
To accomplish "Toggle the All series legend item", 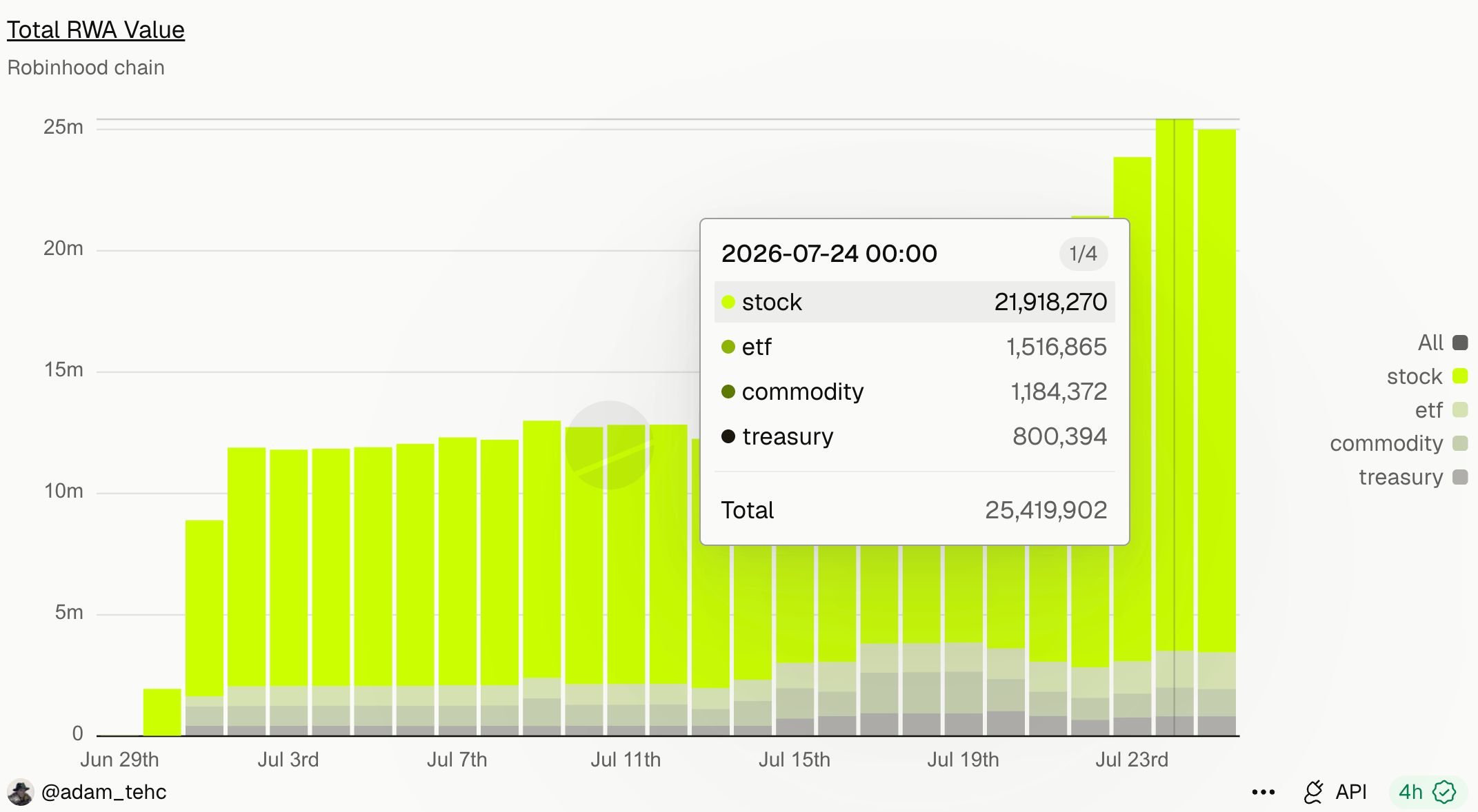I will coord(1442,343).
